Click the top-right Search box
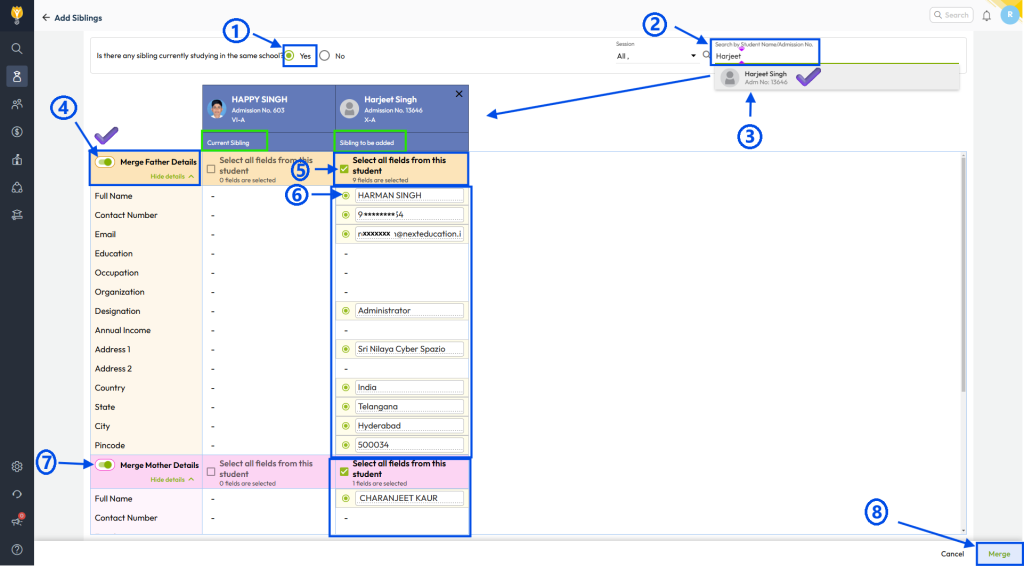1024x566 pixels. click(x=952, y=15)
